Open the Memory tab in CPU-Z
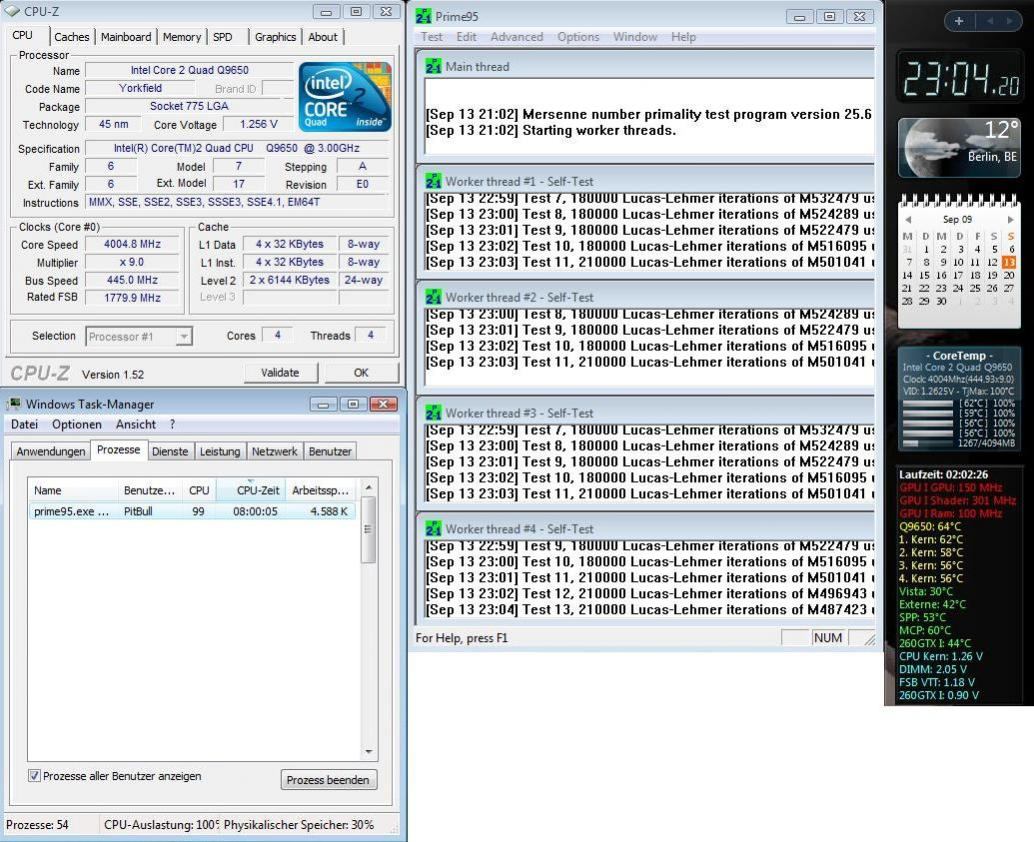The image size is (1034, 842). click(181, 38)
